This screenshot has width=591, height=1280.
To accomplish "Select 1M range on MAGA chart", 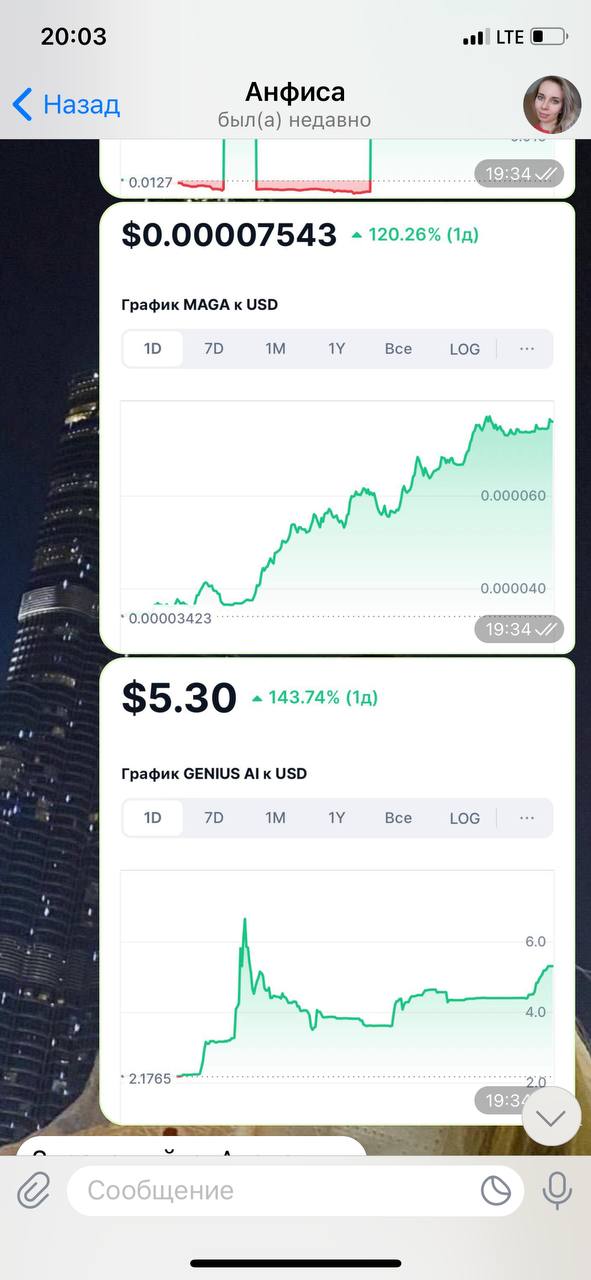I will (x=275, y=349).
